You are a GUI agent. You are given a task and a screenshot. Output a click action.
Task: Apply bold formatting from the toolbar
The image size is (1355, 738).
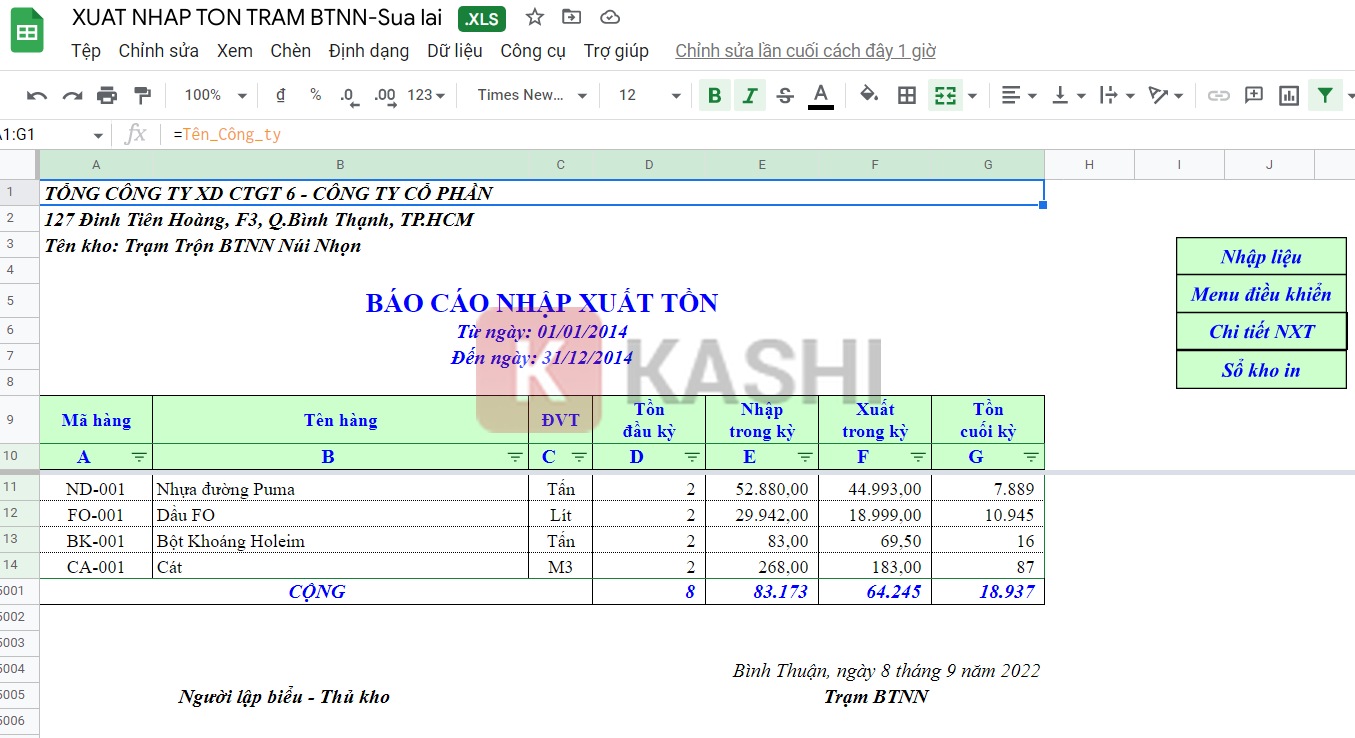tap(714, 94)
